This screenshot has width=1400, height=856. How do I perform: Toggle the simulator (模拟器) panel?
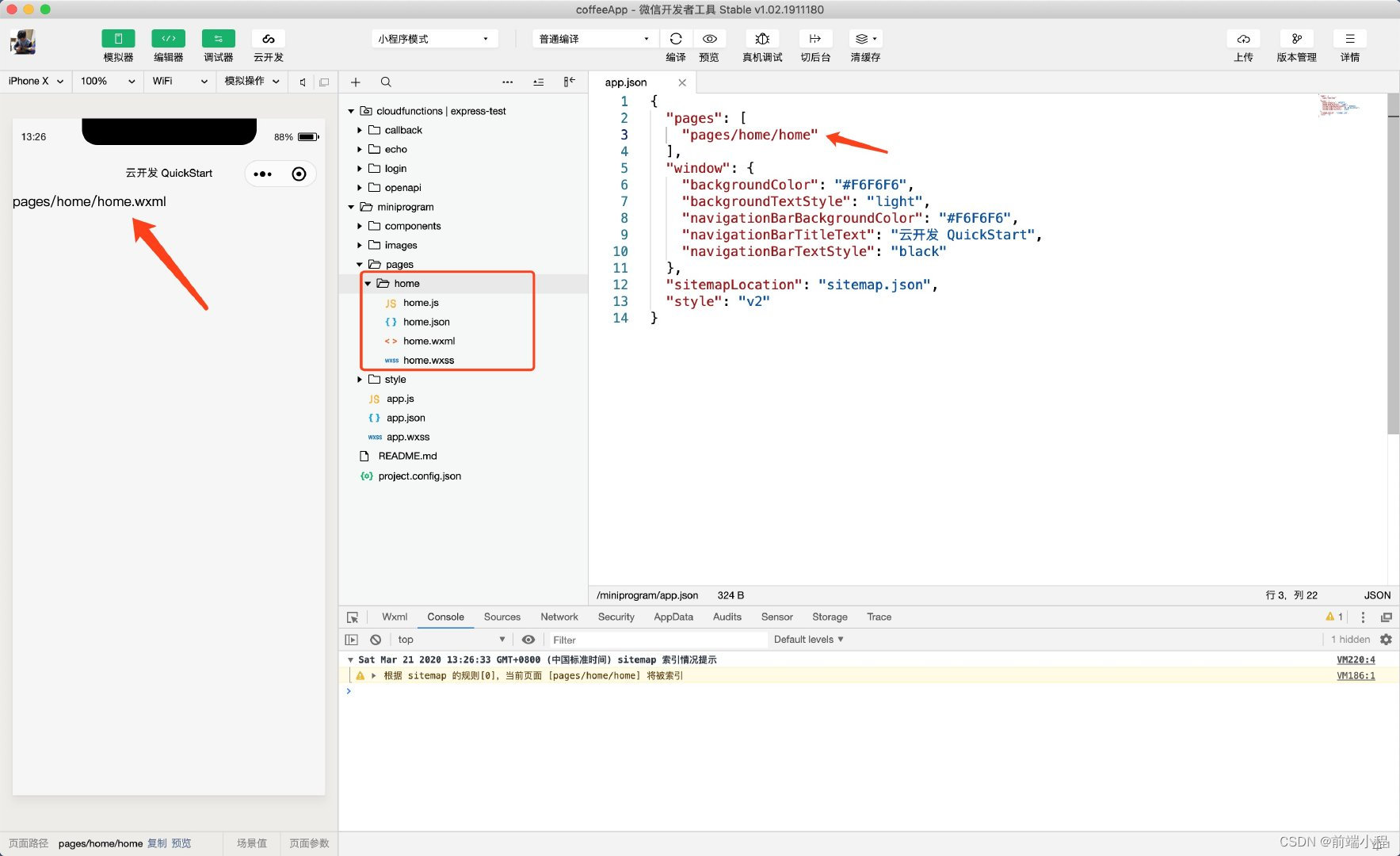click(118, 39)
